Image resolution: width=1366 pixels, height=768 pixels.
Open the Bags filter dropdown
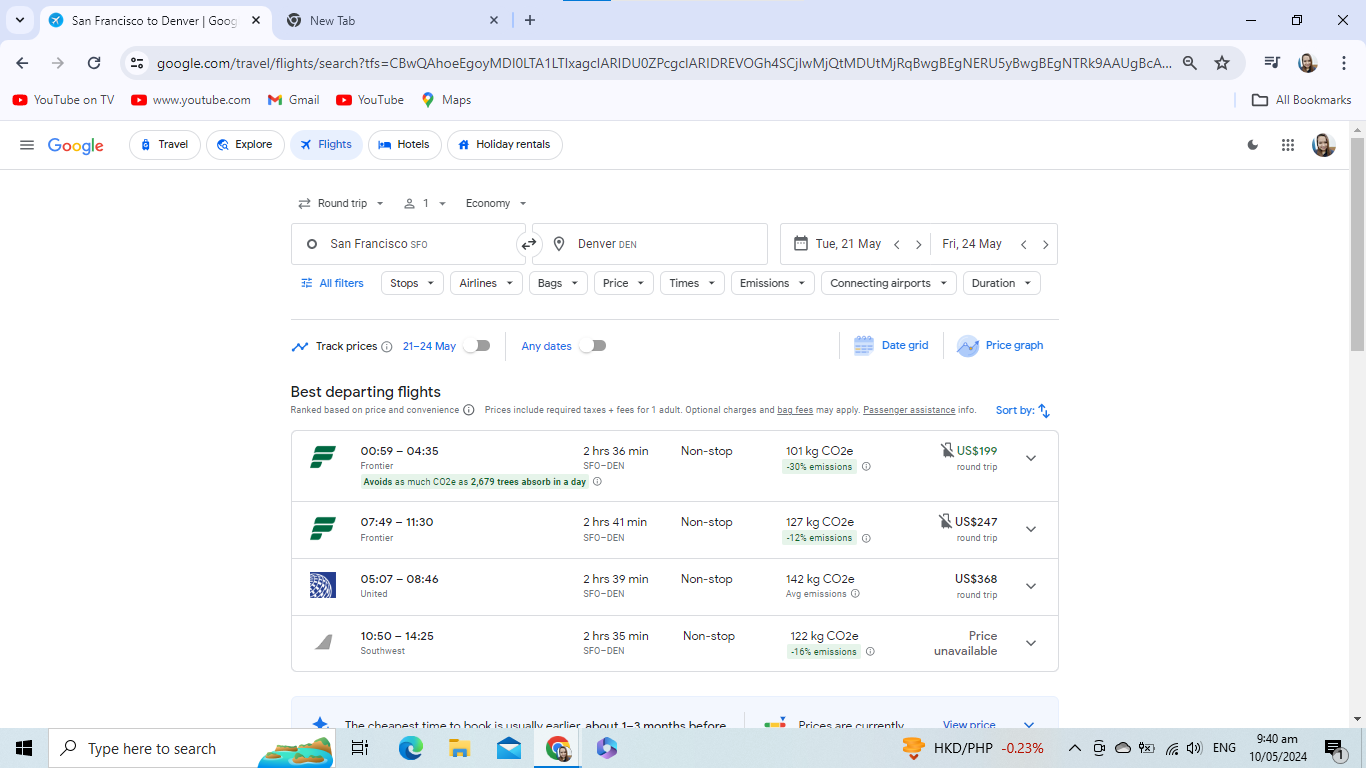tap(558, 284)
